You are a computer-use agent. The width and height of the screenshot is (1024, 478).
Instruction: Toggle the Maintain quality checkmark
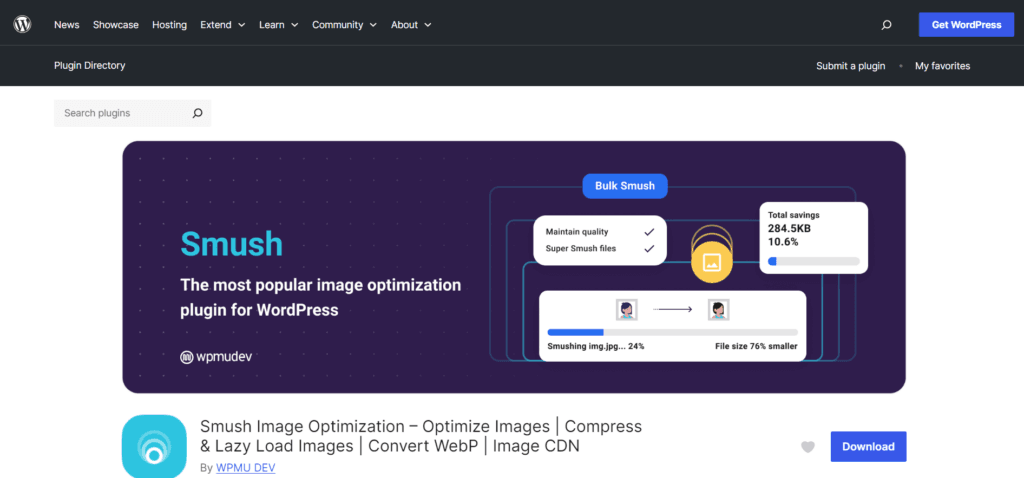coord(649,231)
